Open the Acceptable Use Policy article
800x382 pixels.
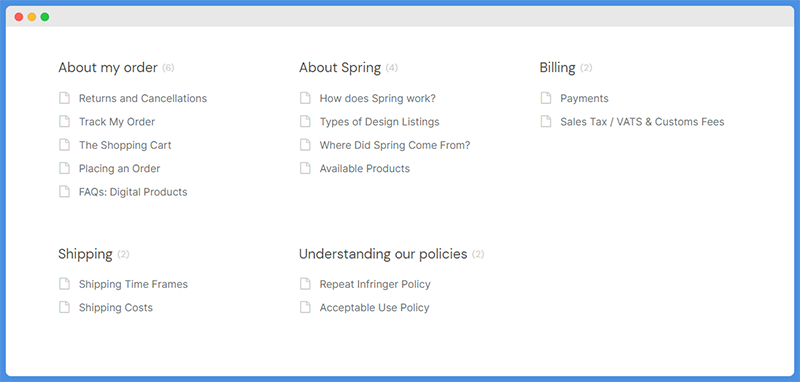[374, 308]
